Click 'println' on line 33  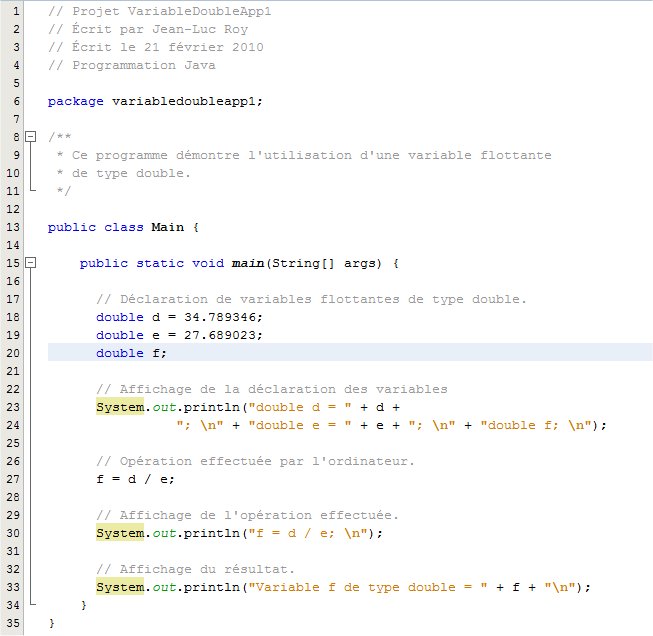click(x=212, y=587)
